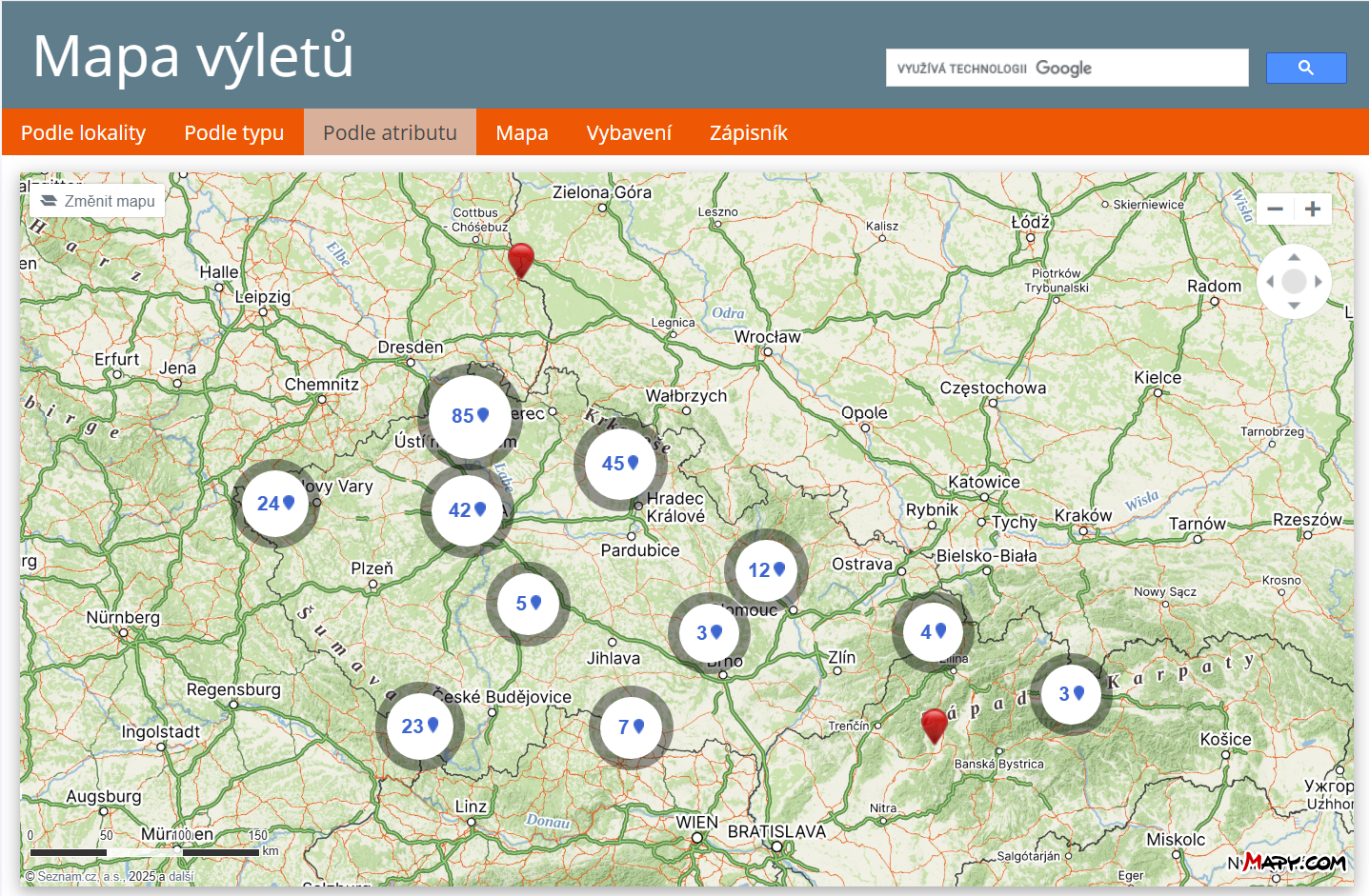The height and width of the screenshot is (896, 1369).
Task: Click the Košice city label
Action: tap(1225, 740)
